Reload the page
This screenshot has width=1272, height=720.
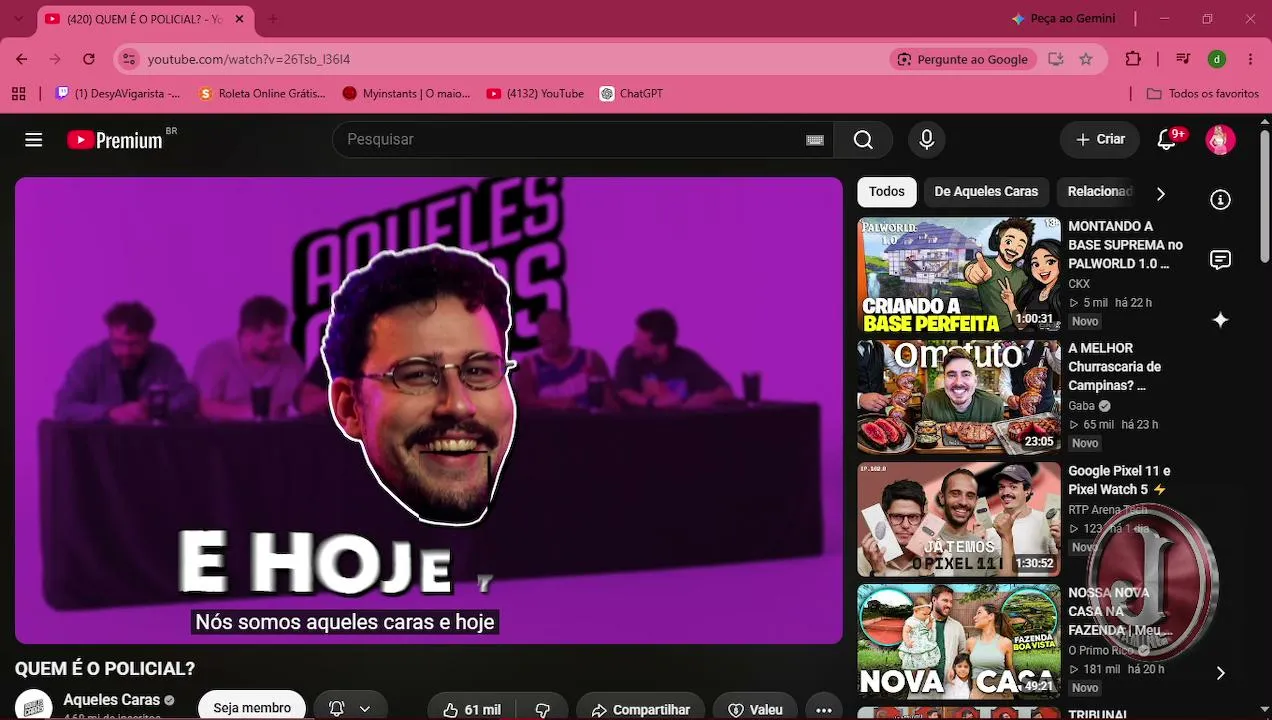pos(88,59)
